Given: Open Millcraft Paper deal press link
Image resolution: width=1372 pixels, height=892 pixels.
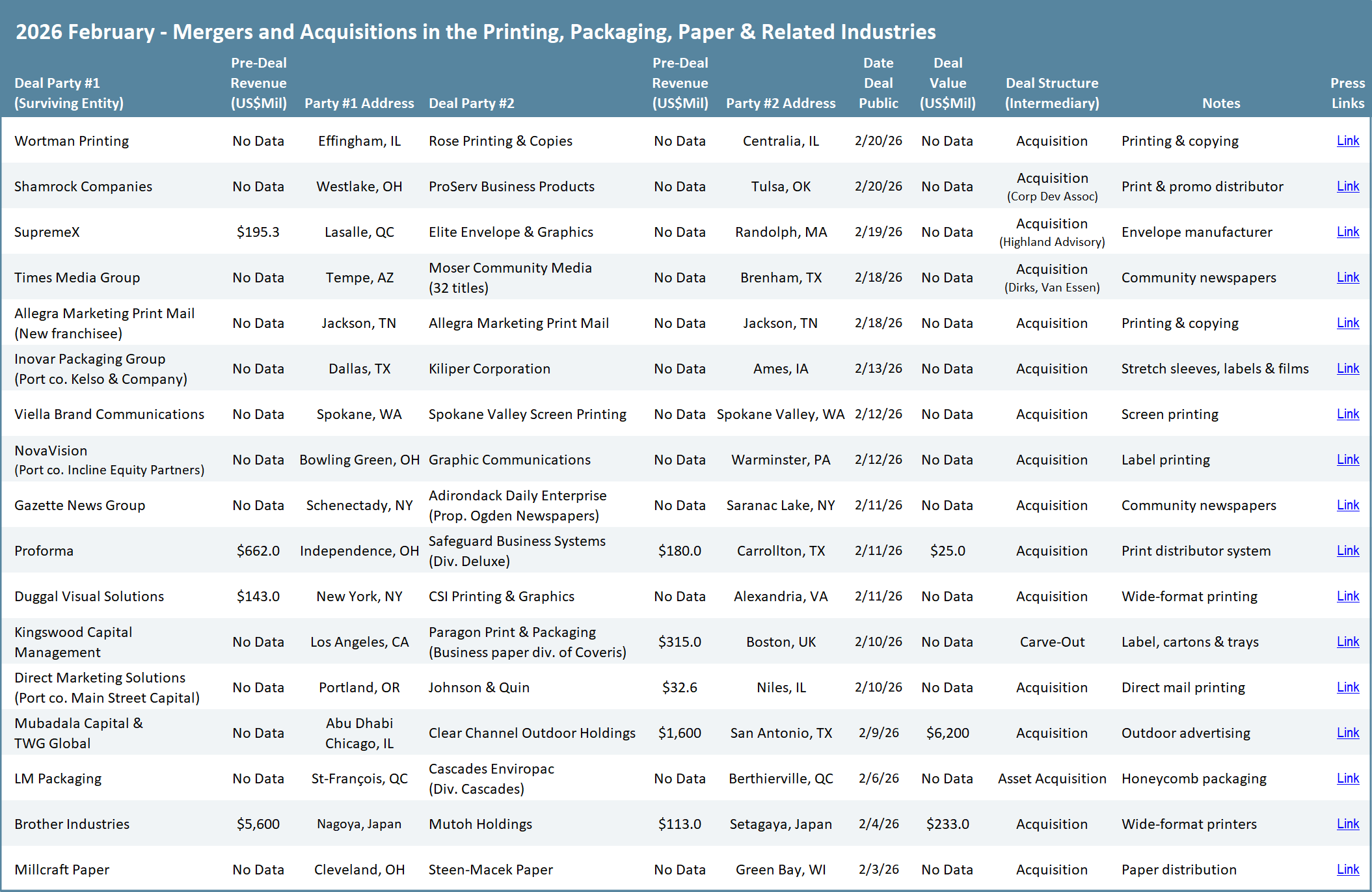Looking at the screenshot, I should click(x=1347, y=869).
